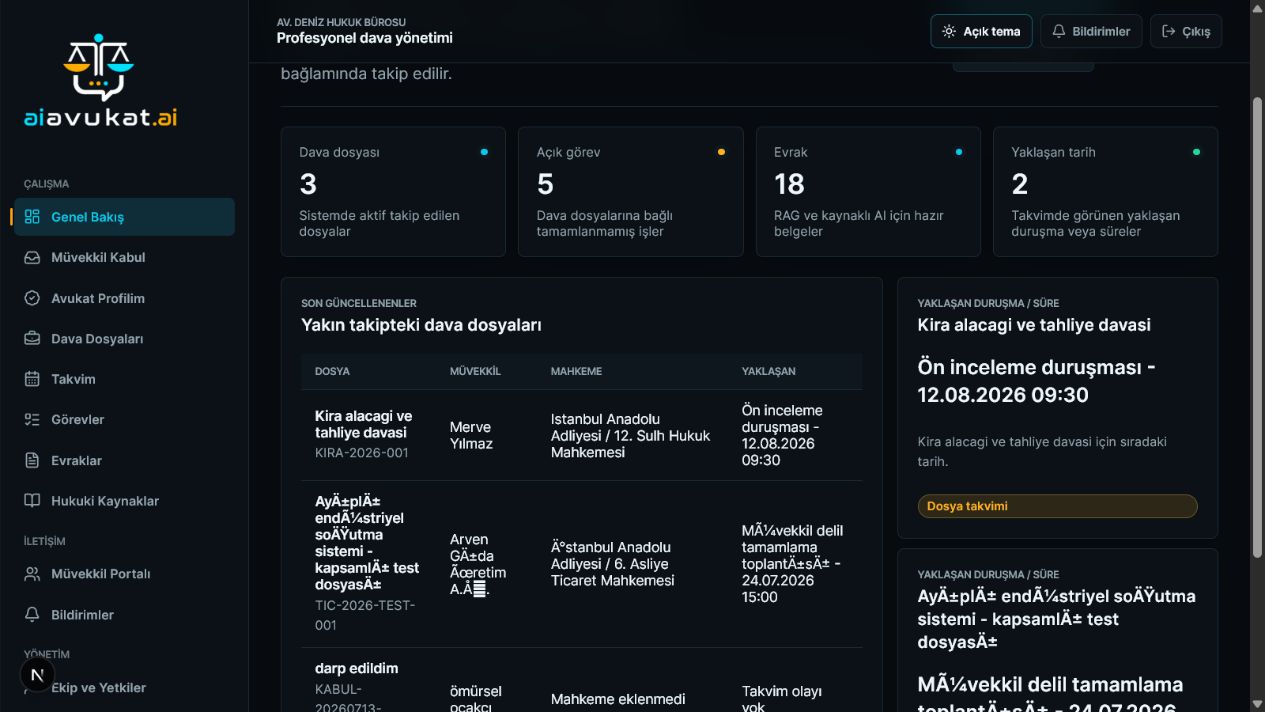The height and width of the screenshot is (712, 1265).
Task: Open the Dava dosyası stat card
Action: (x=393, y=191)
